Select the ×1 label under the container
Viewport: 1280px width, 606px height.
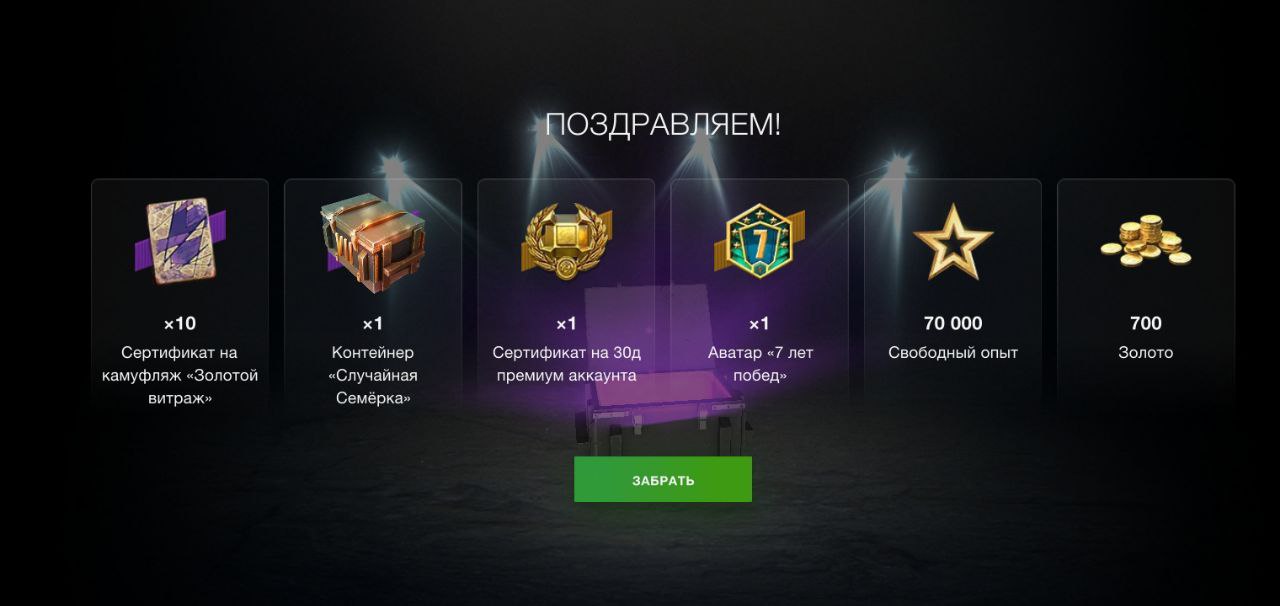click(373, 323)
